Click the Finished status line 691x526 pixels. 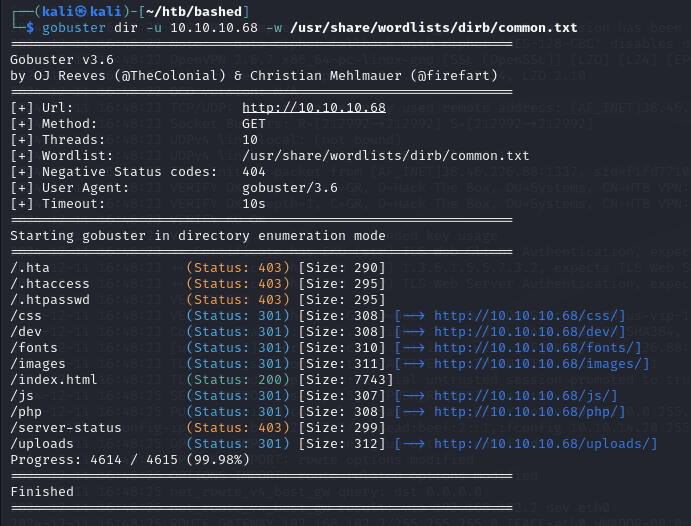click(x=42, y=491)
